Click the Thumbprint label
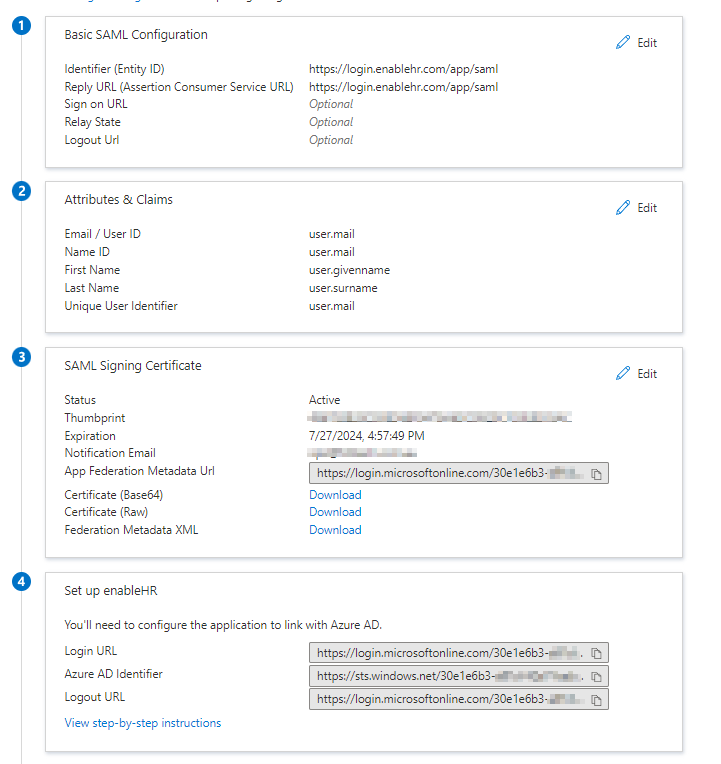Image resolution: width=721 pixels, height=764 pixels. pos(95,418)
